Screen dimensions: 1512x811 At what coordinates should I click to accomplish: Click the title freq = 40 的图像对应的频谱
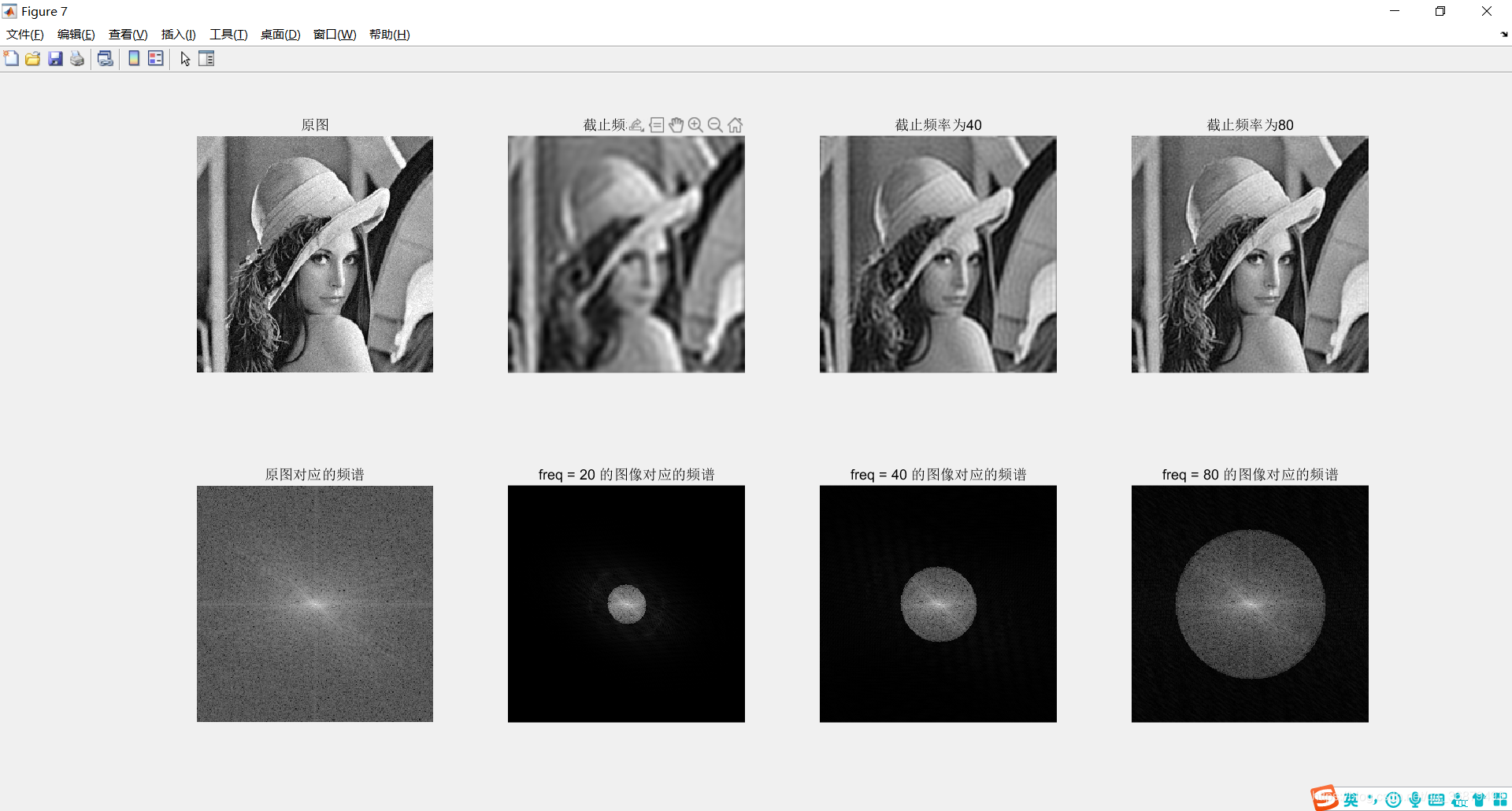[939, 474]
